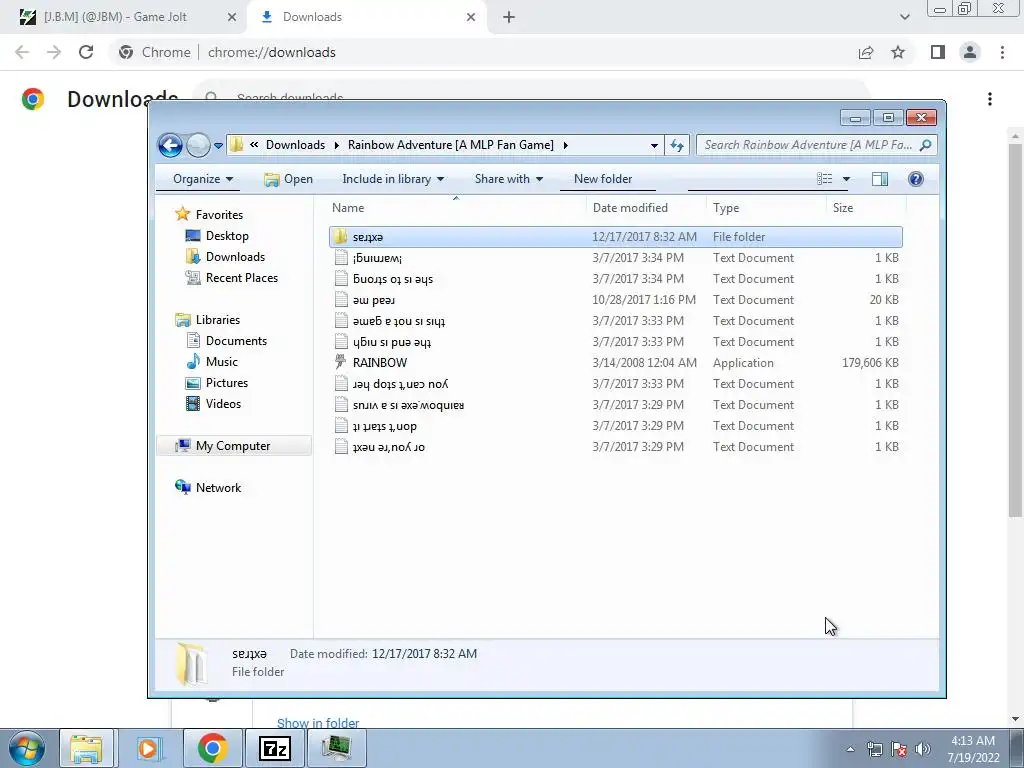Click Open in the Explorer toolbar

288,179
